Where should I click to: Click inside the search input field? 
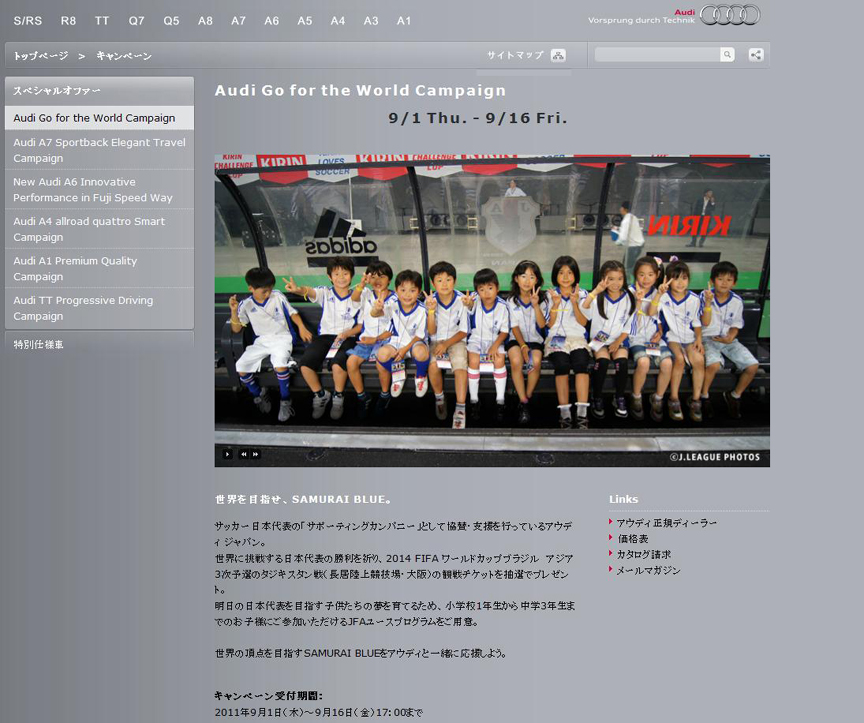pos(655,54)
